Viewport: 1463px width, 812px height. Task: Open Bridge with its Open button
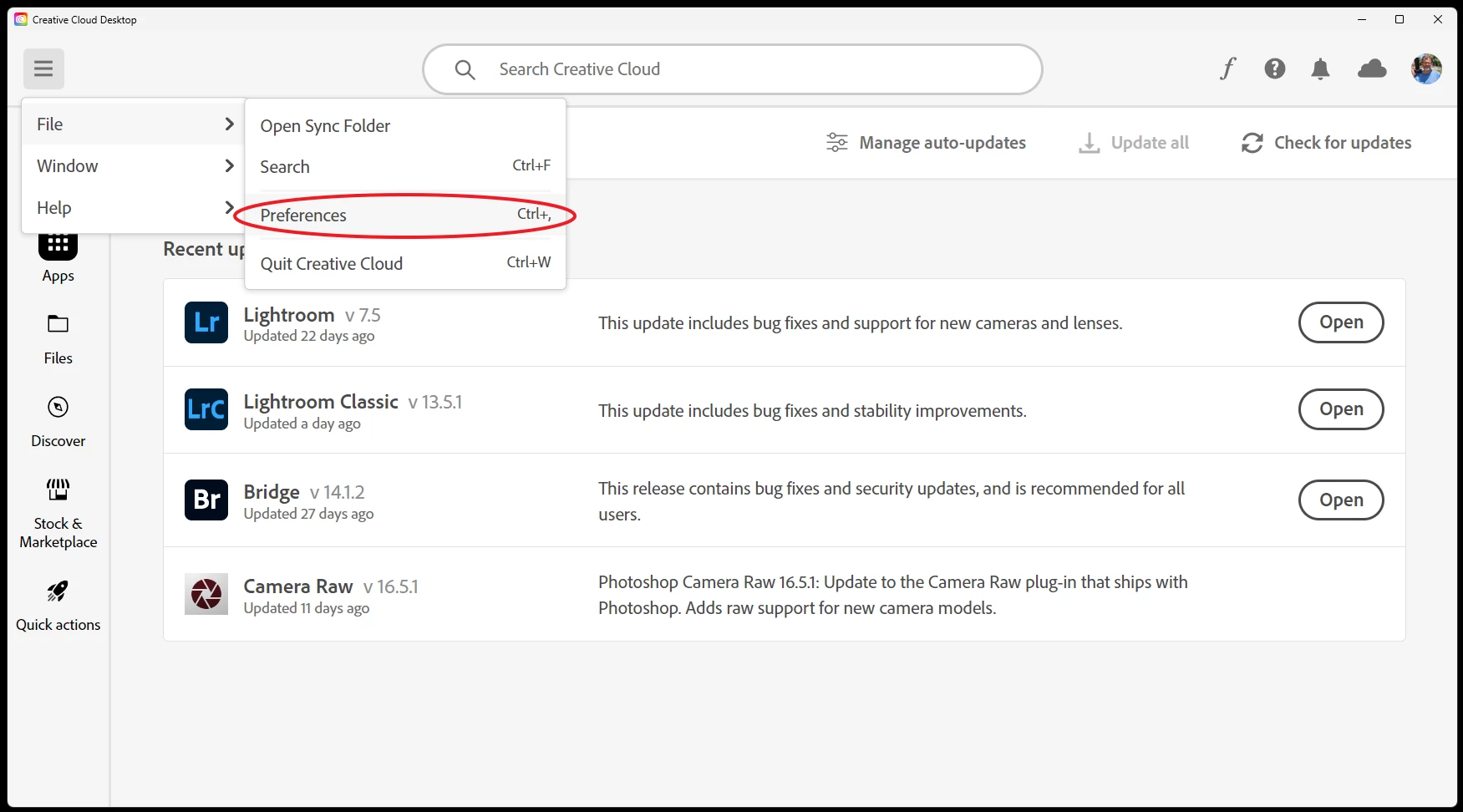[x=1341, y=500]
